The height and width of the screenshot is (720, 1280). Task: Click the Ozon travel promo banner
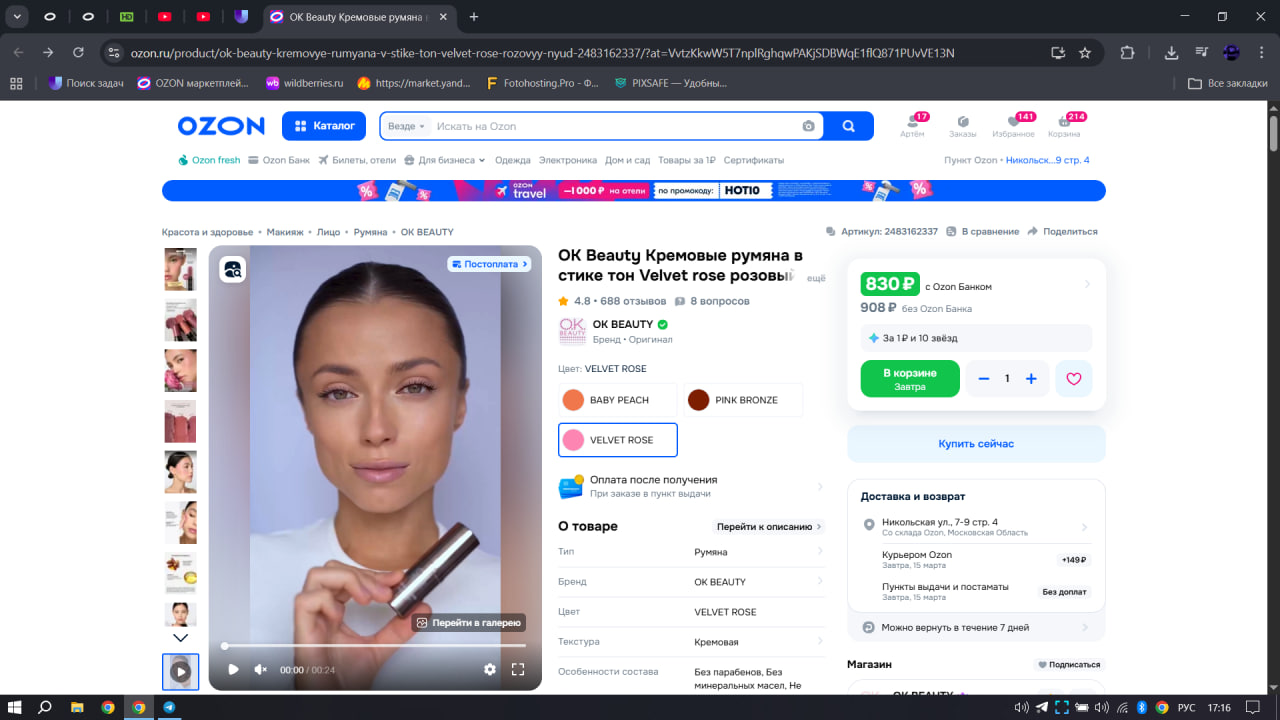(634, 190)
